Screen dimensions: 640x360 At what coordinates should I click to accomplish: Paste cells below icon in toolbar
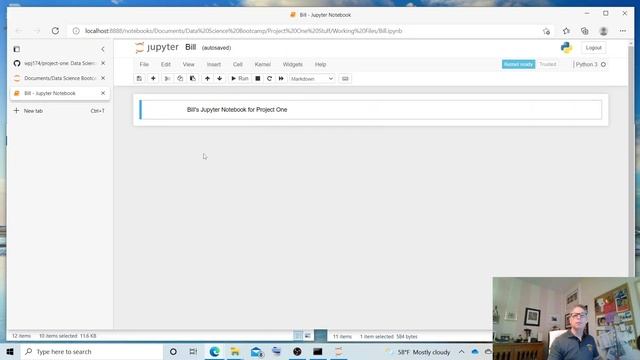pyautogui.click(x=193, y=78)
